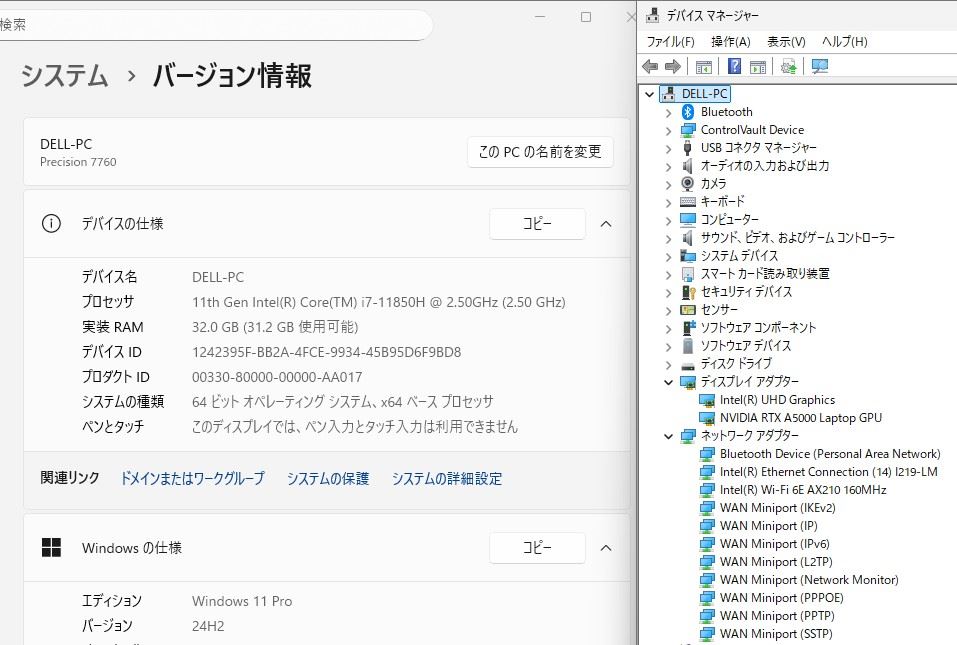Open the 表示(V) menu
Image resolution: width=957 pixels, height=645 pixels.
click(x=786, y=41)
